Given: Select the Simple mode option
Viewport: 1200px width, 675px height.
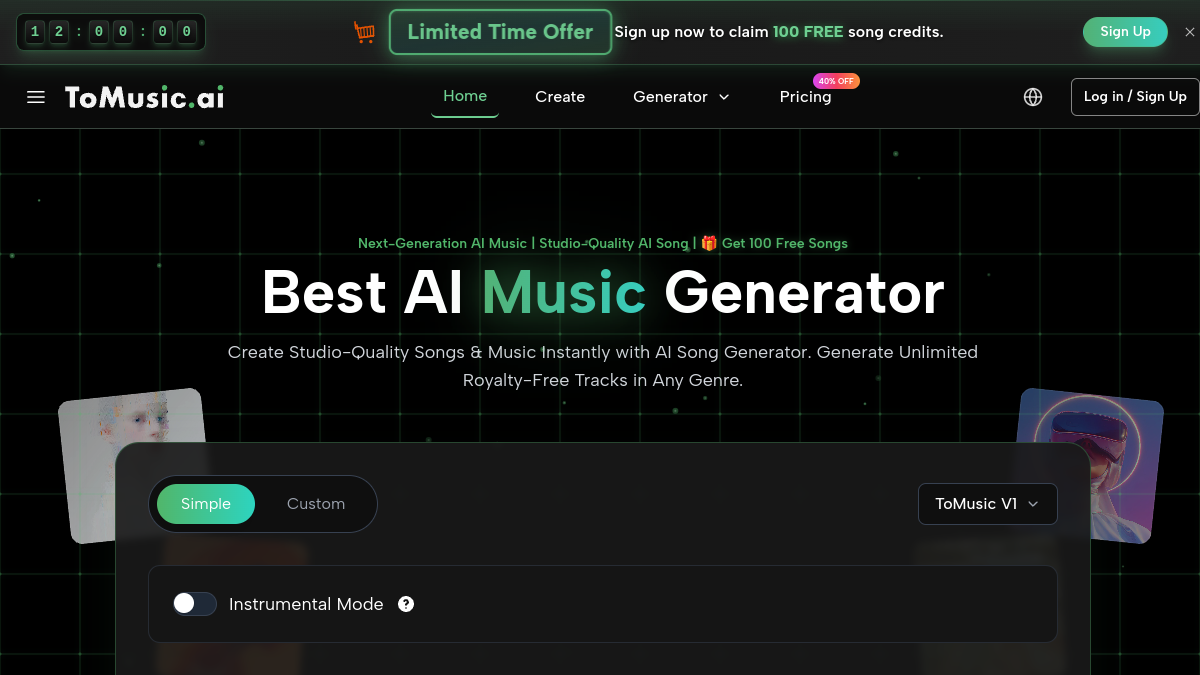Looking at the screenshot, I should pyautogui.click(x=206, y=504).
